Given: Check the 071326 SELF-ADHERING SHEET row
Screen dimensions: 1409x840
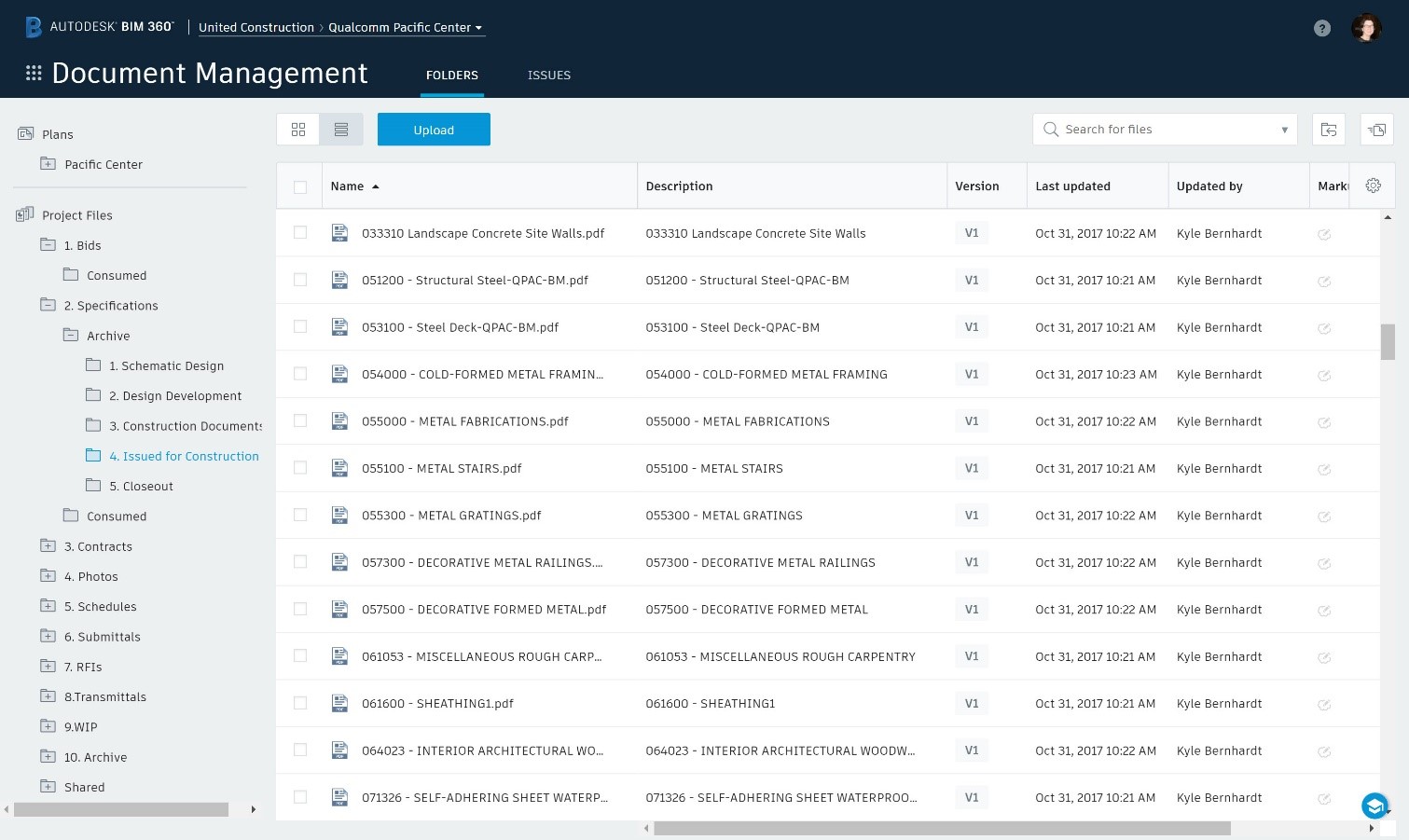Looking at the screenshot, I should click(x=300, y=796).
